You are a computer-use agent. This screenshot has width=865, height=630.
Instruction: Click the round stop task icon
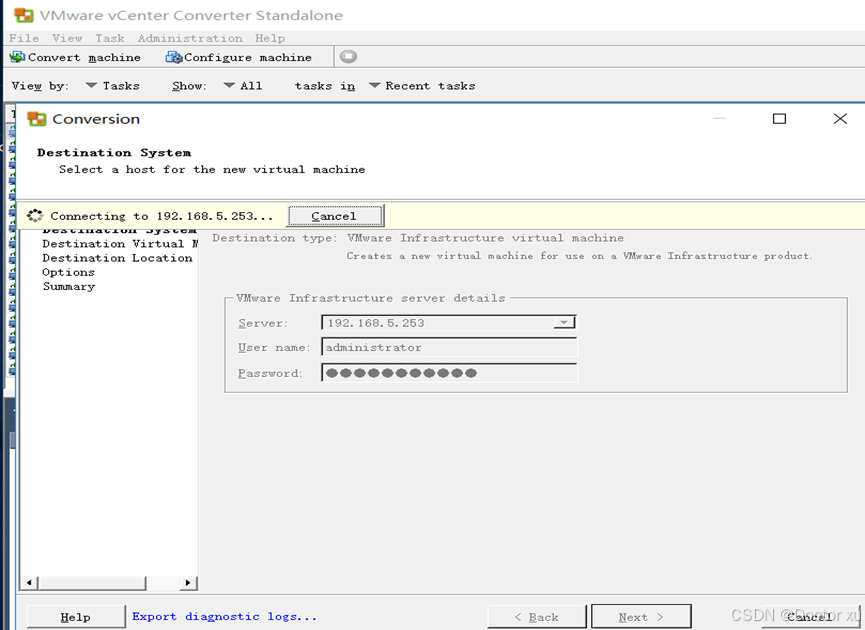point(348,56)
